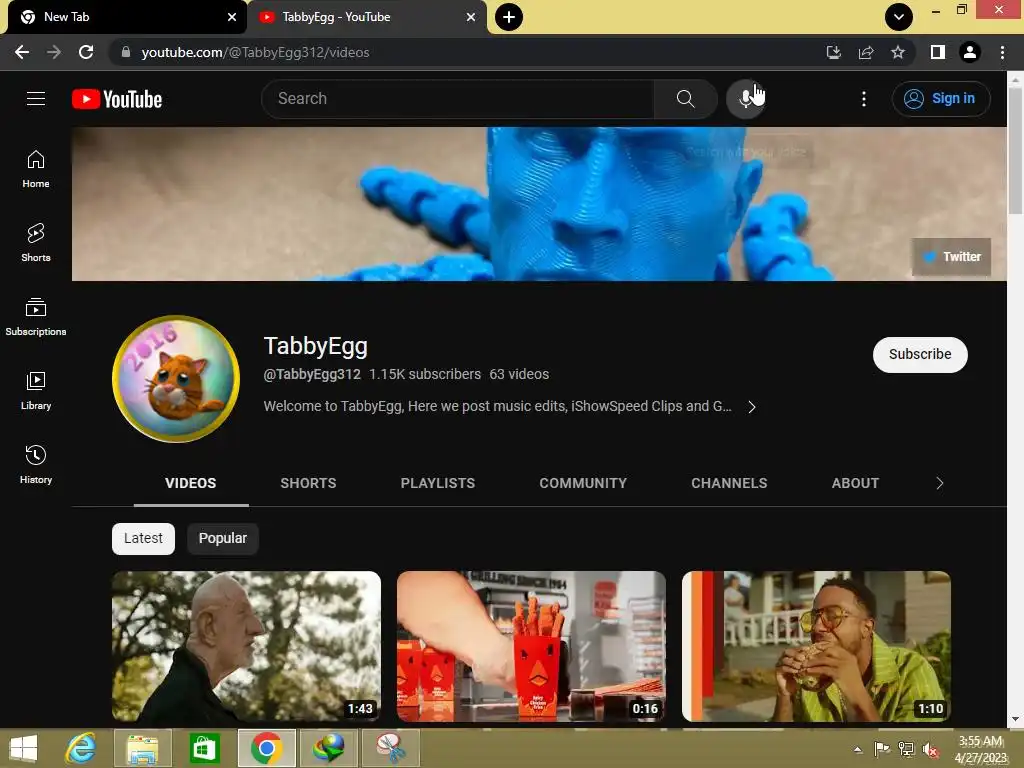Open the 1:10 video thumbnail
Screen dimensions: 1024x768
(x=816, y=647)
